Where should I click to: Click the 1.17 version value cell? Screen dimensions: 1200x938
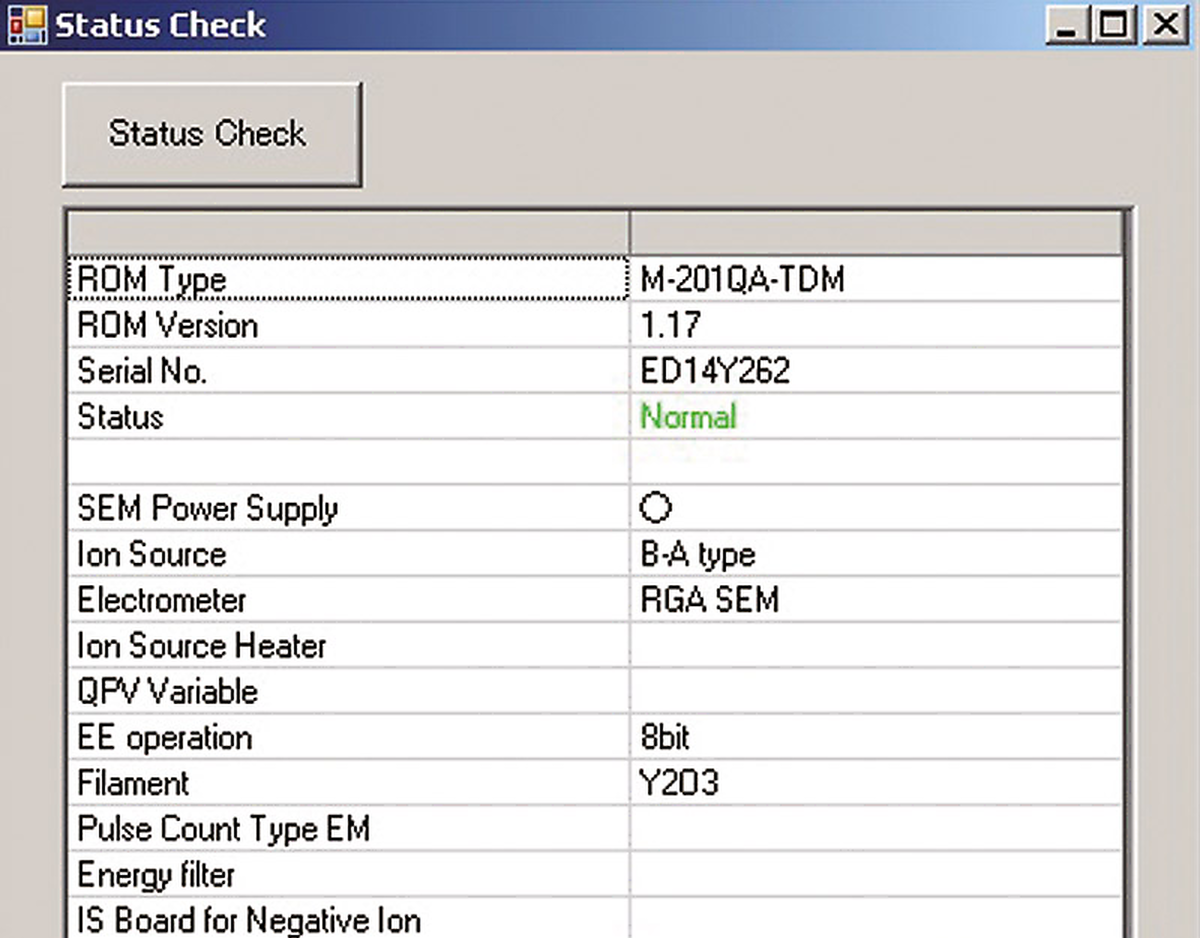coord(670,326)
